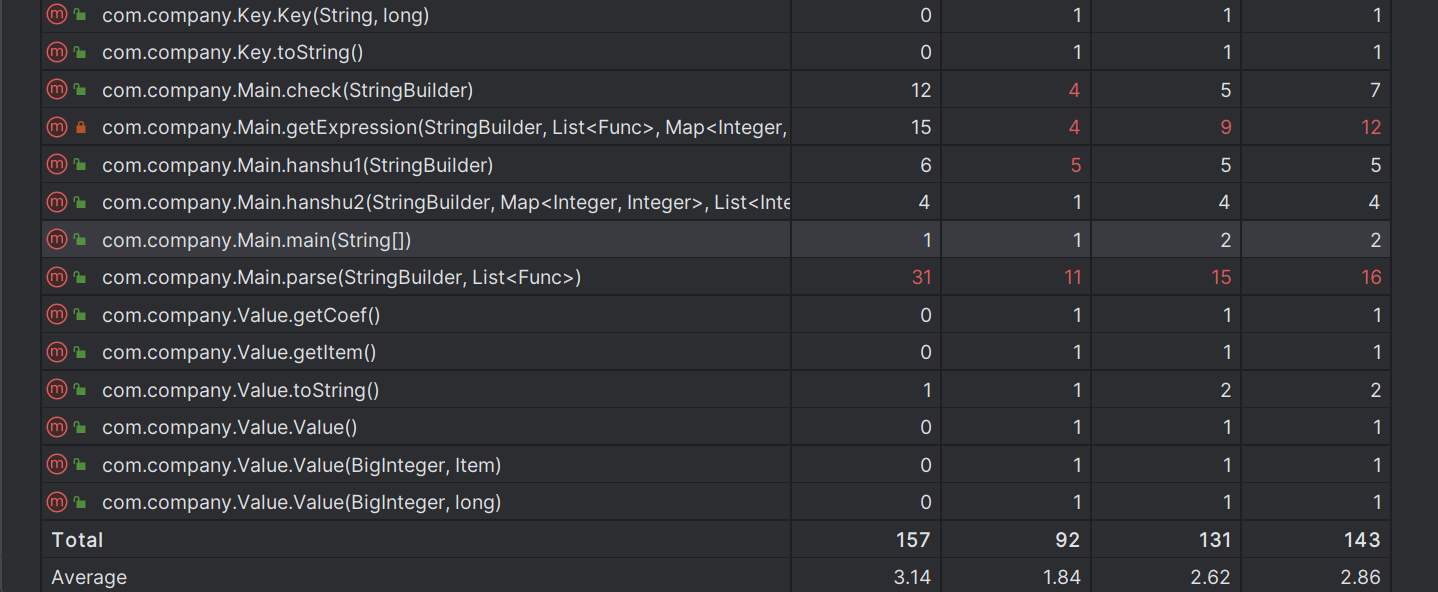
Task: Select the Main.hanshu2 method row
Action: coord(445,203)
